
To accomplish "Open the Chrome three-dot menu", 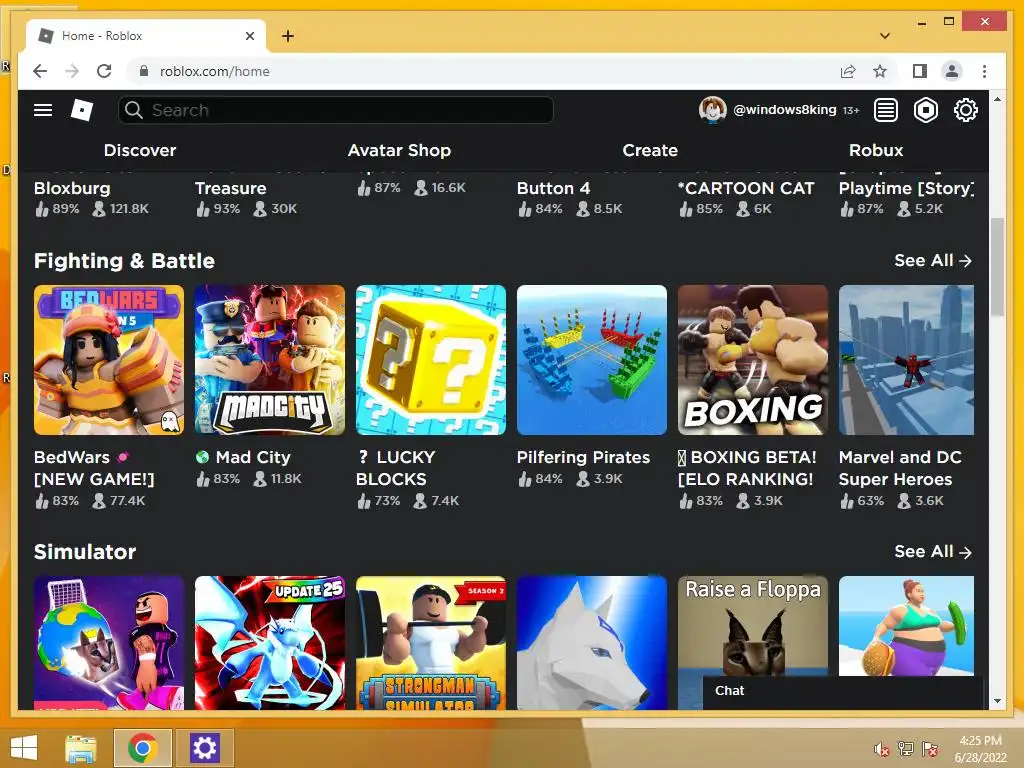I will [984, 71].
